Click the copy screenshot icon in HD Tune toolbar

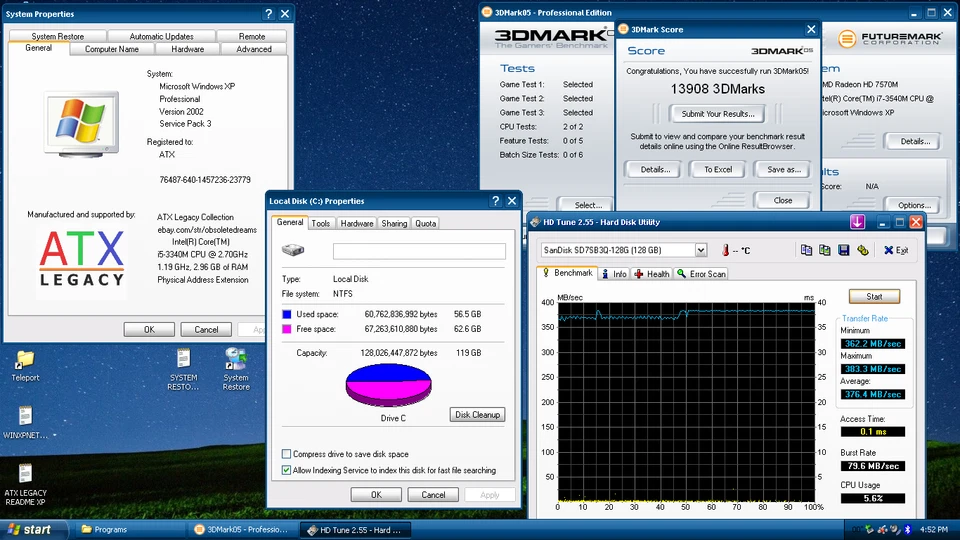825,250
